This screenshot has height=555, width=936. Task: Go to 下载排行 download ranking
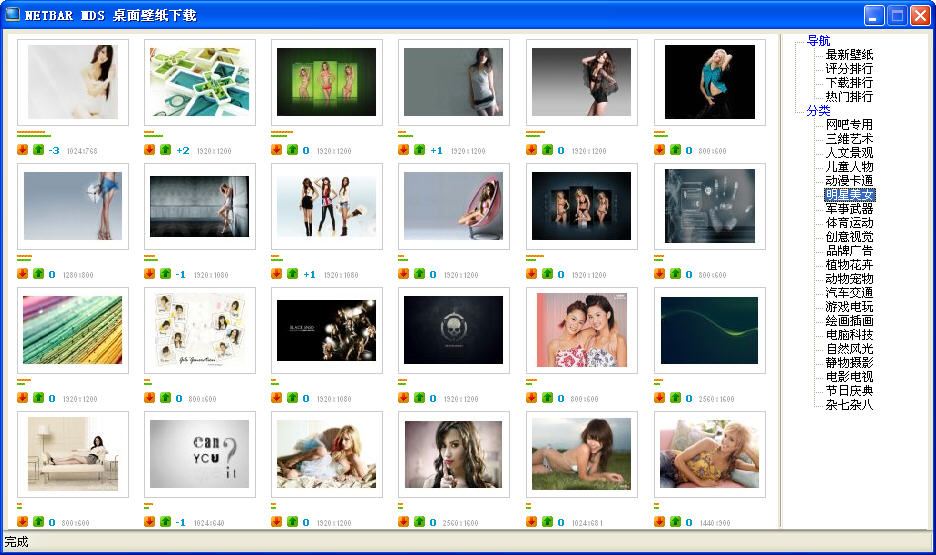(x=849, y=83)
